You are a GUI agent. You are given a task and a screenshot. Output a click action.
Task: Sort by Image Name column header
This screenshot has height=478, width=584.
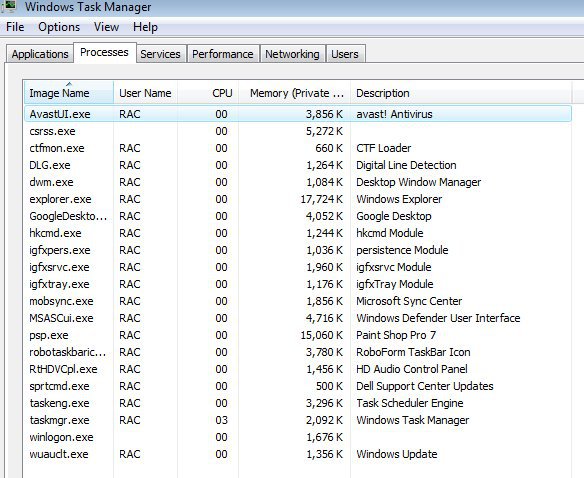(69, 92)
